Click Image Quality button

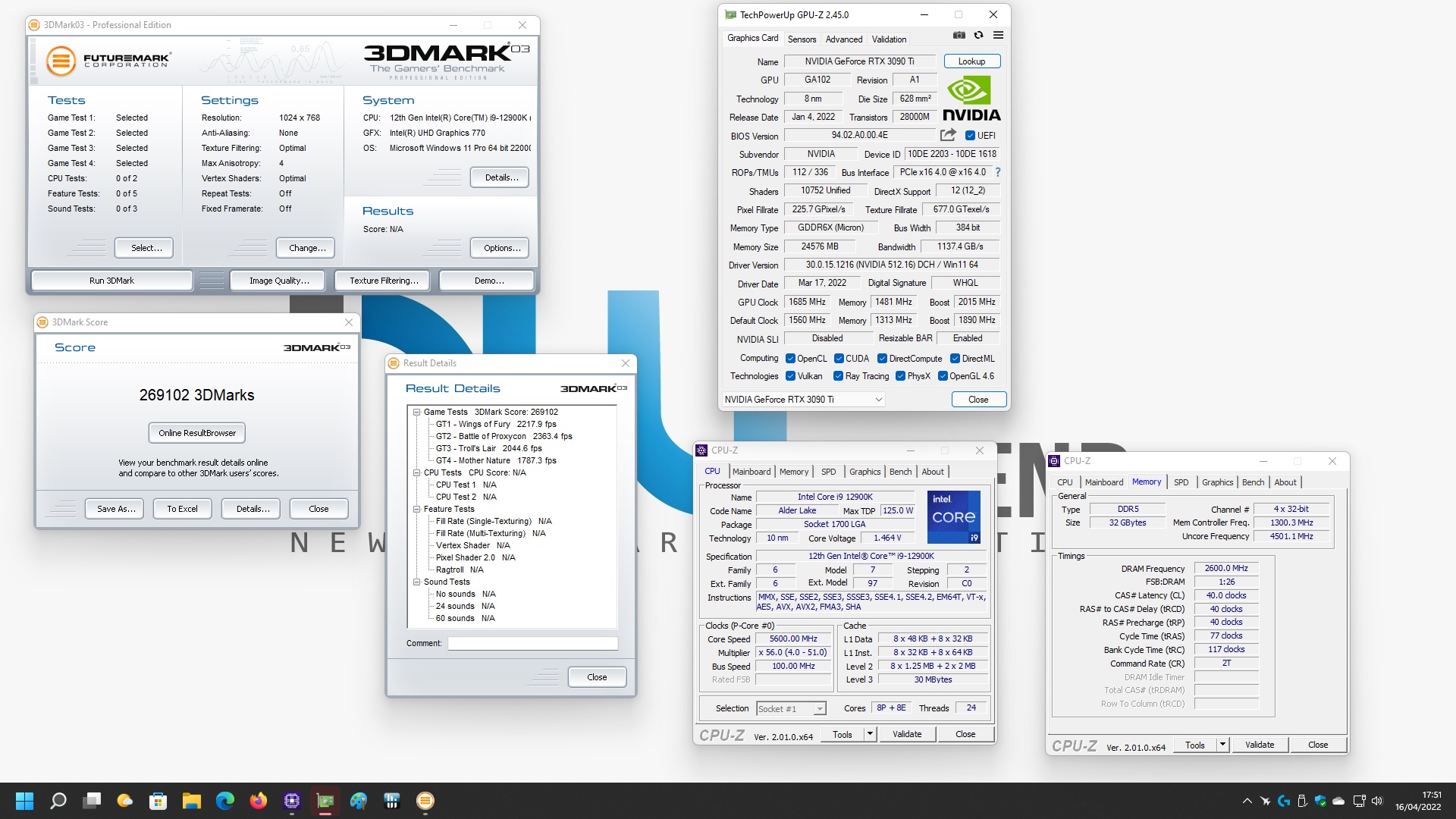[279, 281]
